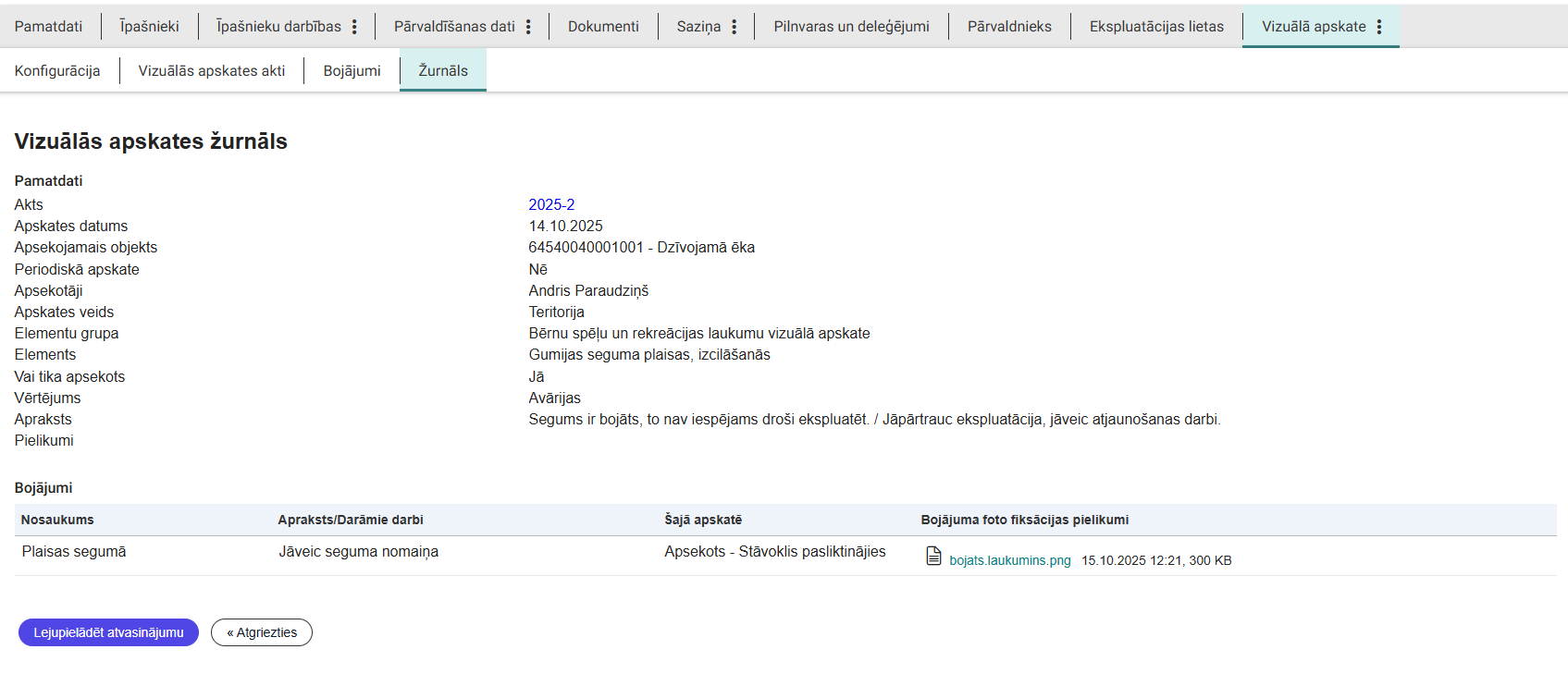The height and width of the screenshot is (674, 1568).
Task: Click the Plaisas segumā damage row
Action: coord(74,552)
